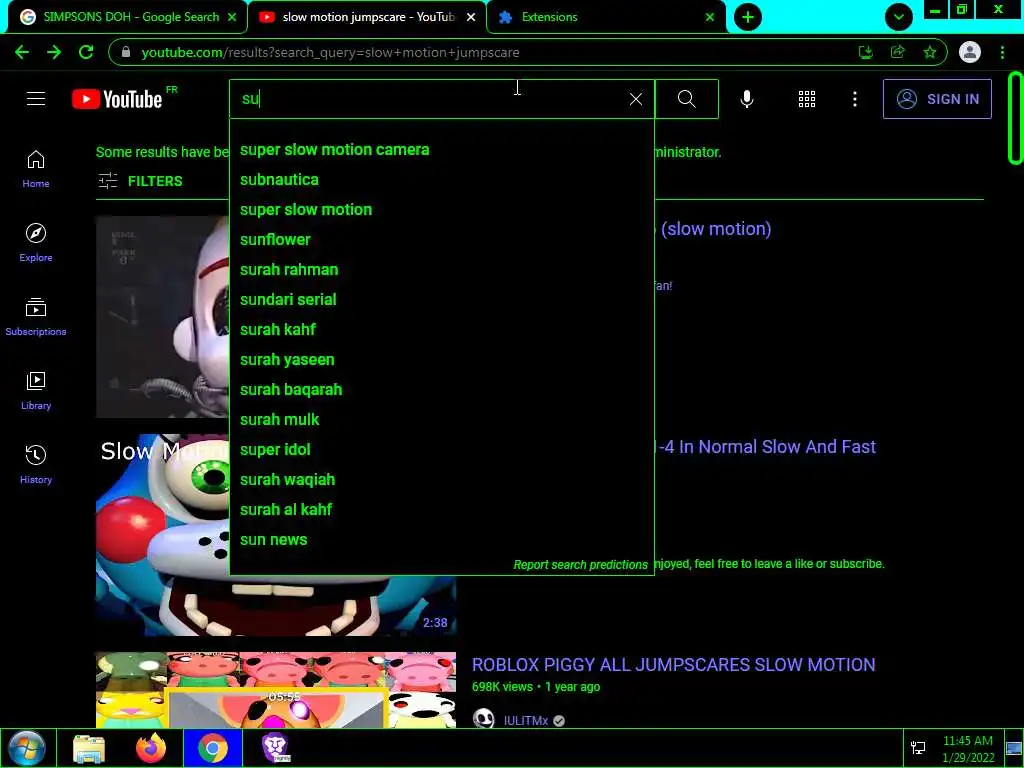
Task: Open File Explorer from taskbar
Action: (x=89, y=749)
